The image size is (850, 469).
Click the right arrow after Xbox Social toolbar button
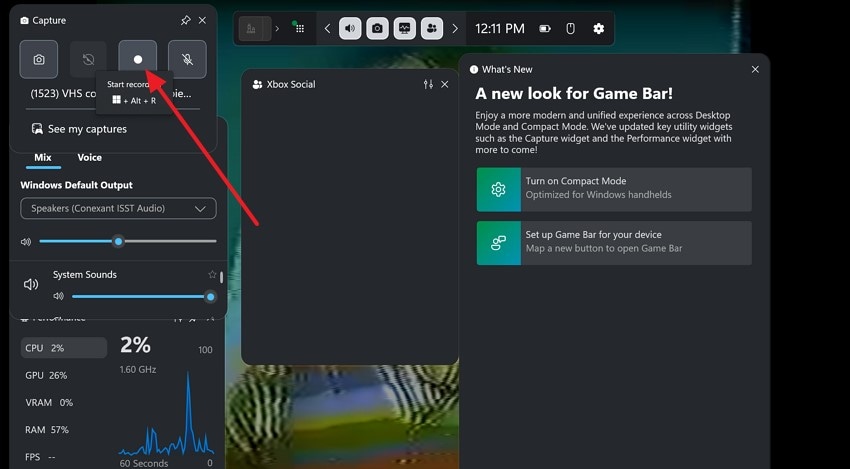[455, 29]
